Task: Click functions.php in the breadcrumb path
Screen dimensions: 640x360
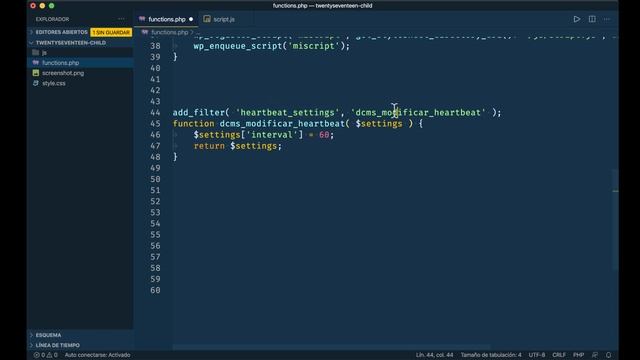Action: pos(169,32)
